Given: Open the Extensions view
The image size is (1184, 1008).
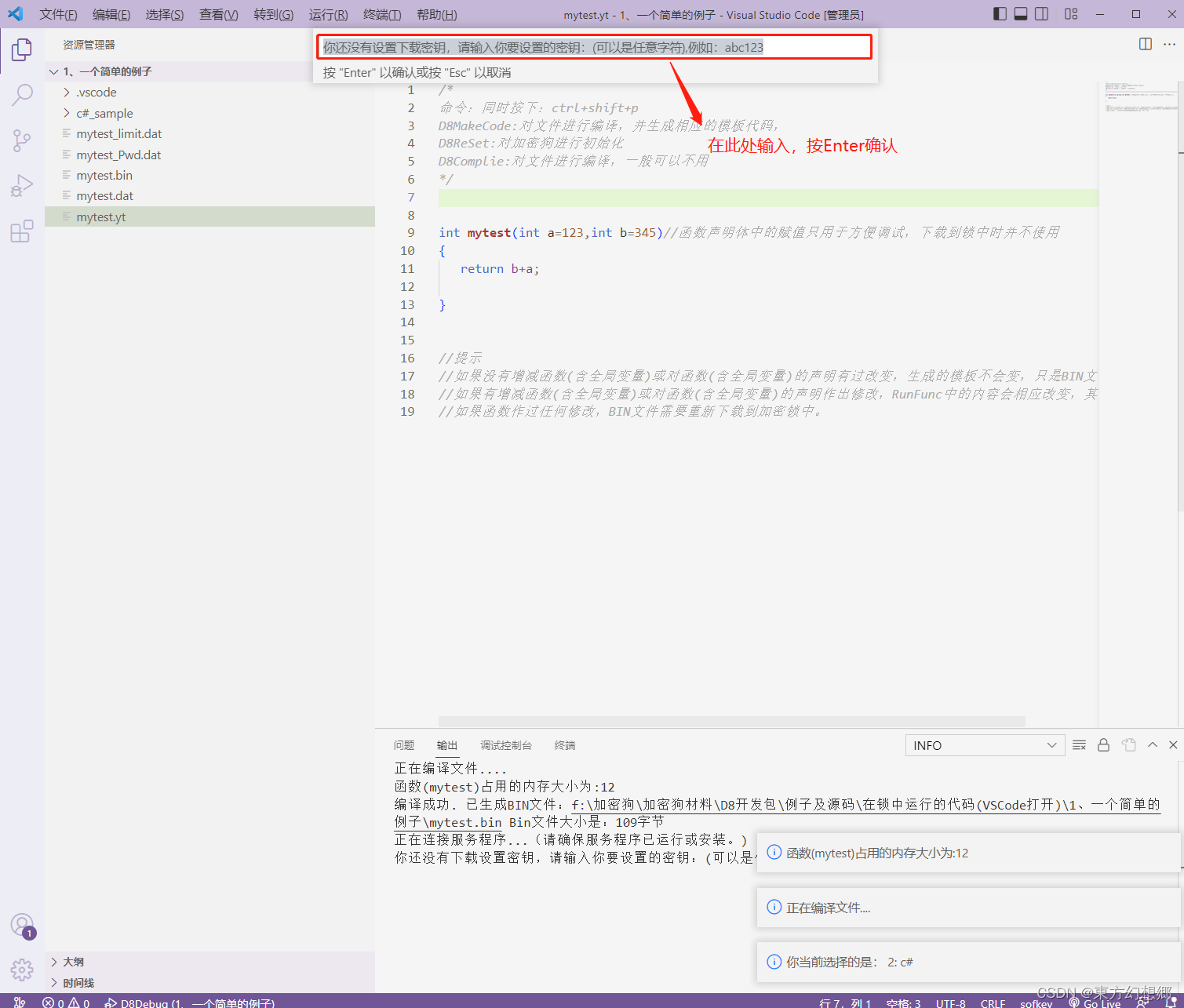Looking at the screenshot, I should [x=22, y=231].
